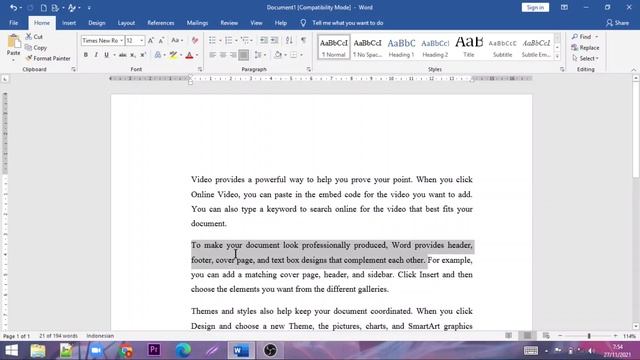Viewport: 640px width, 360px height.
Task: Open the font name dropdown
Action: click(x=121, y=40)
